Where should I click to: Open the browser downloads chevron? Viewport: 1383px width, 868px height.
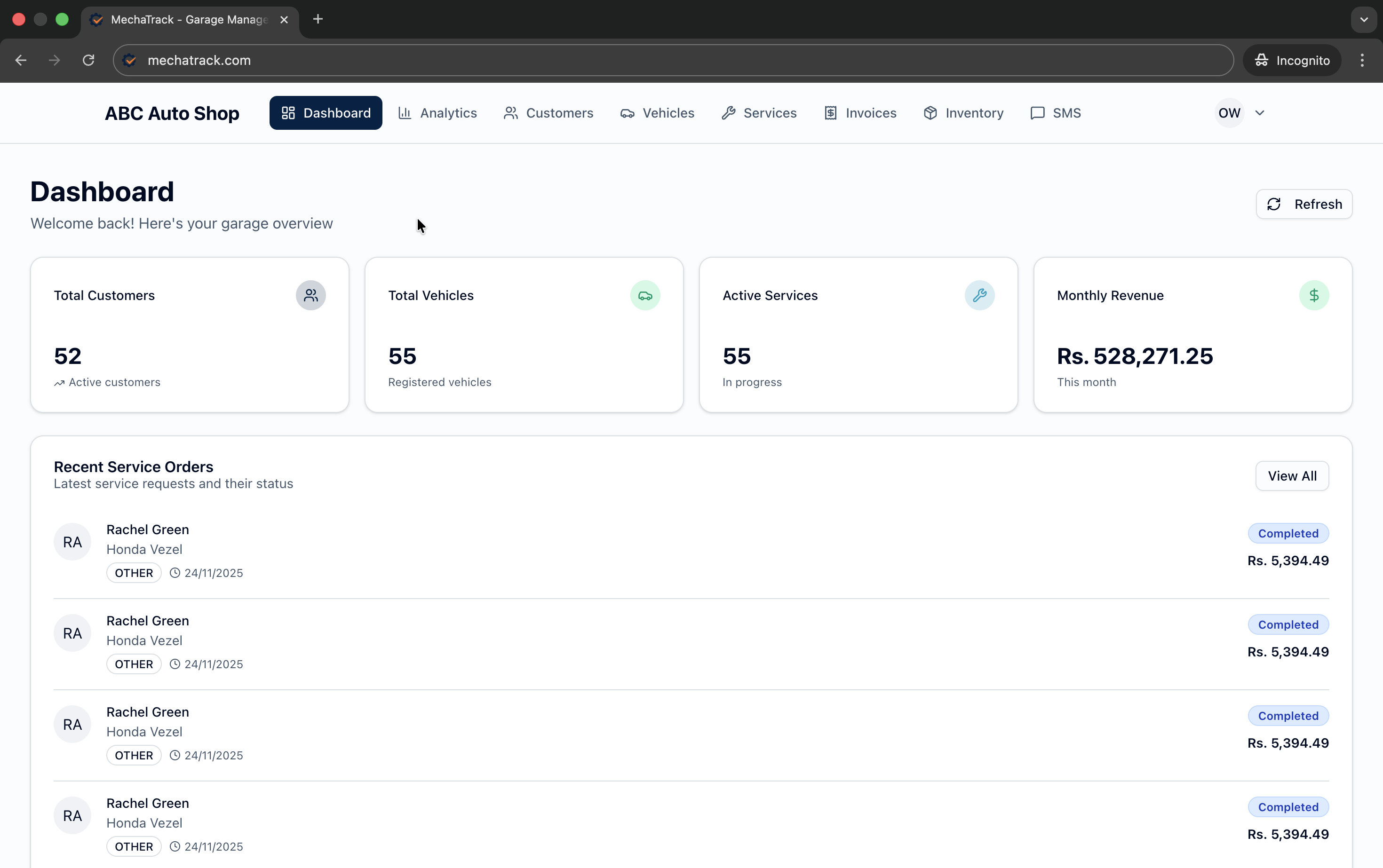point(1363,19)
